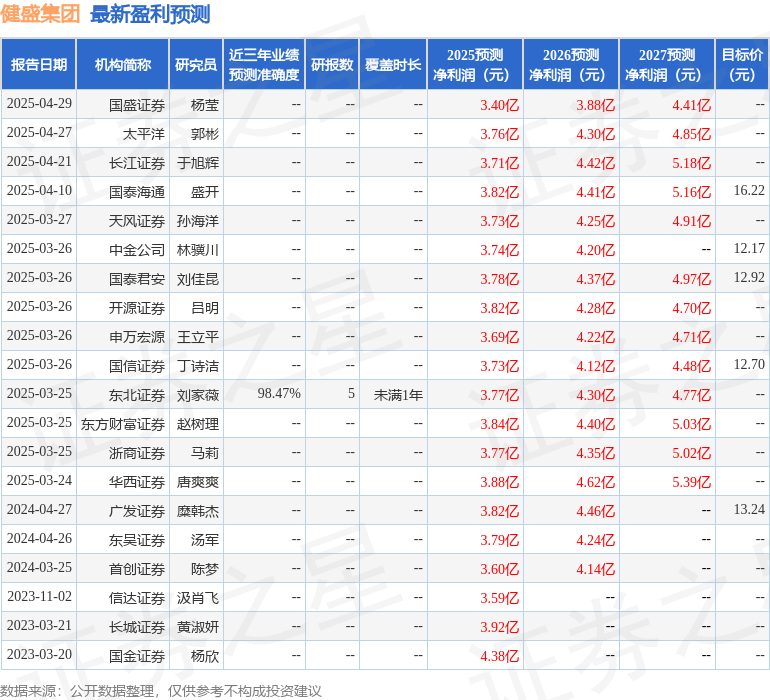Select the 机构简称 column header
This screenshot has width=770, height=700.
point(123,64)
